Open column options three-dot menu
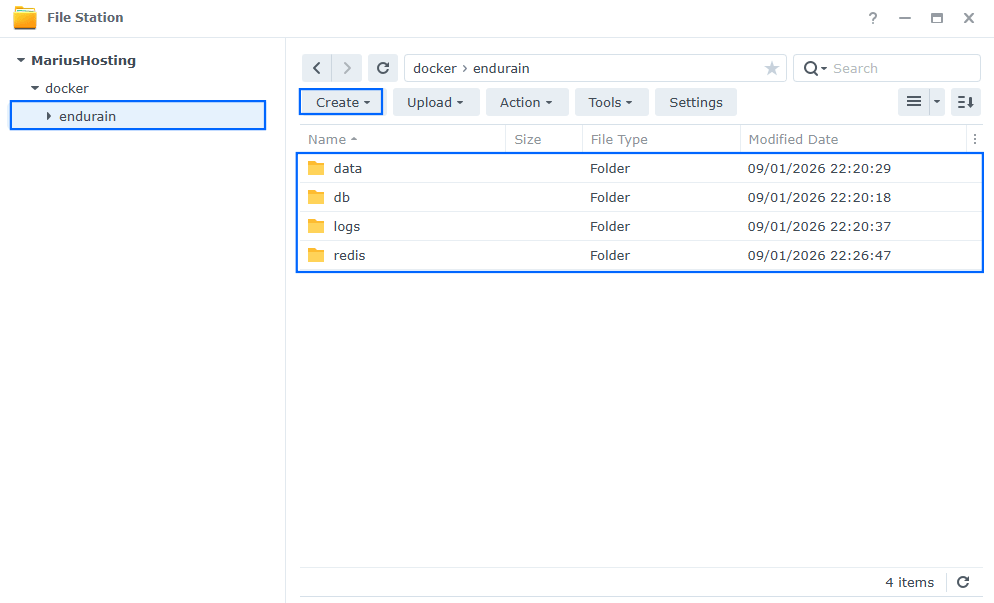 [974, 139]
